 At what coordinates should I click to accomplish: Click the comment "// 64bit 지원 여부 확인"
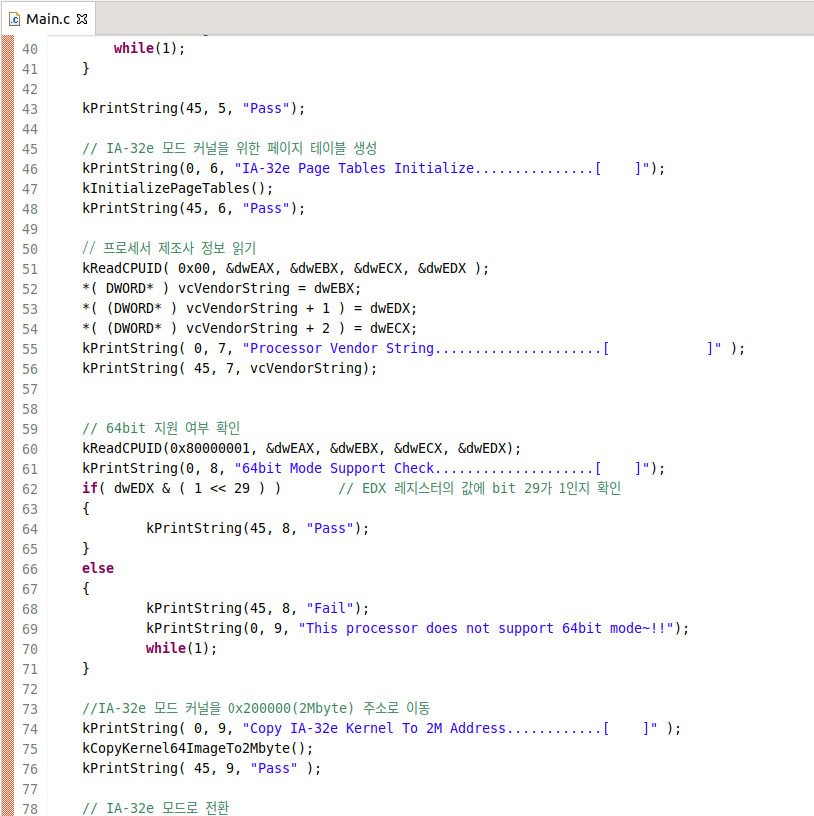[161, 428]
